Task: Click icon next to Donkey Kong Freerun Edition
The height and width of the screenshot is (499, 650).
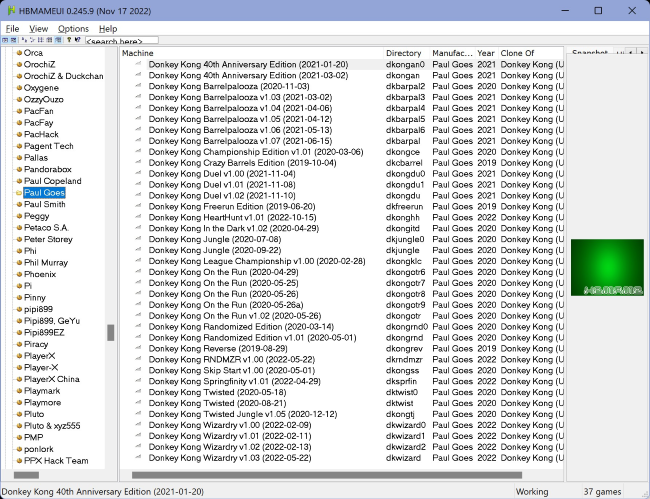Action: [138, 206]
